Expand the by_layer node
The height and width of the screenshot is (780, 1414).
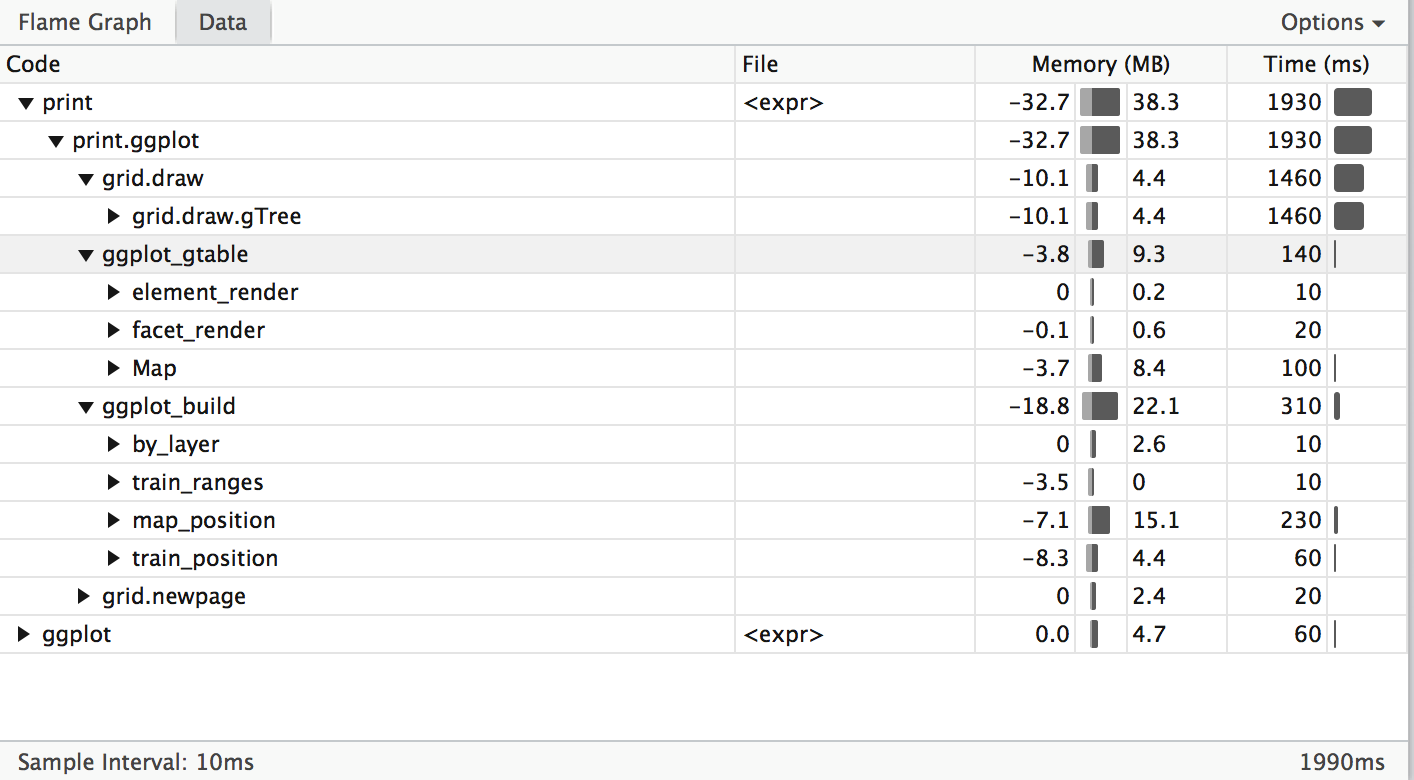pyautogui.click(x=114, y=444)
